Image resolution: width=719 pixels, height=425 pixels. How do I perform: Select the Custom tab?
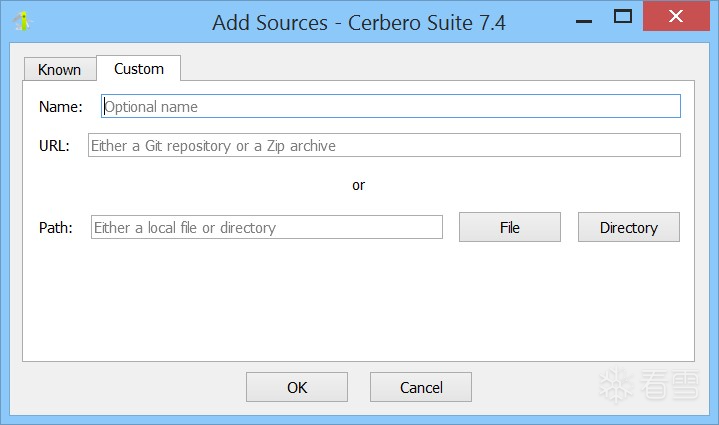138,68
